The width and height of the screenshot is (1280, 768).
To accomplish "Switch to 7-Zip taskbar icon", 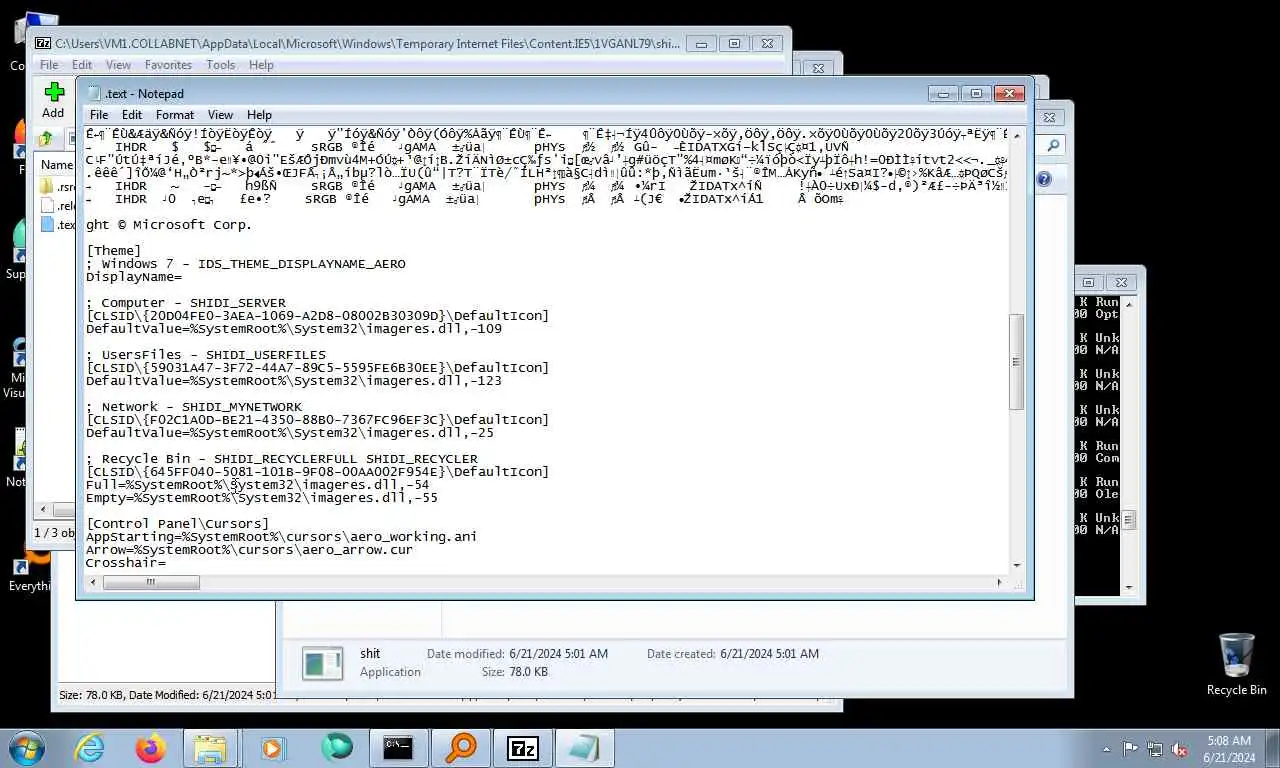I will click(x=522, y=748).
